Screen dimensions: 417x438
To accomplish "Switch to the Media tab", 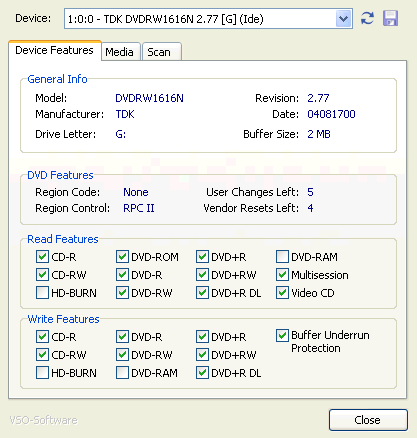I will click(120, 52).
